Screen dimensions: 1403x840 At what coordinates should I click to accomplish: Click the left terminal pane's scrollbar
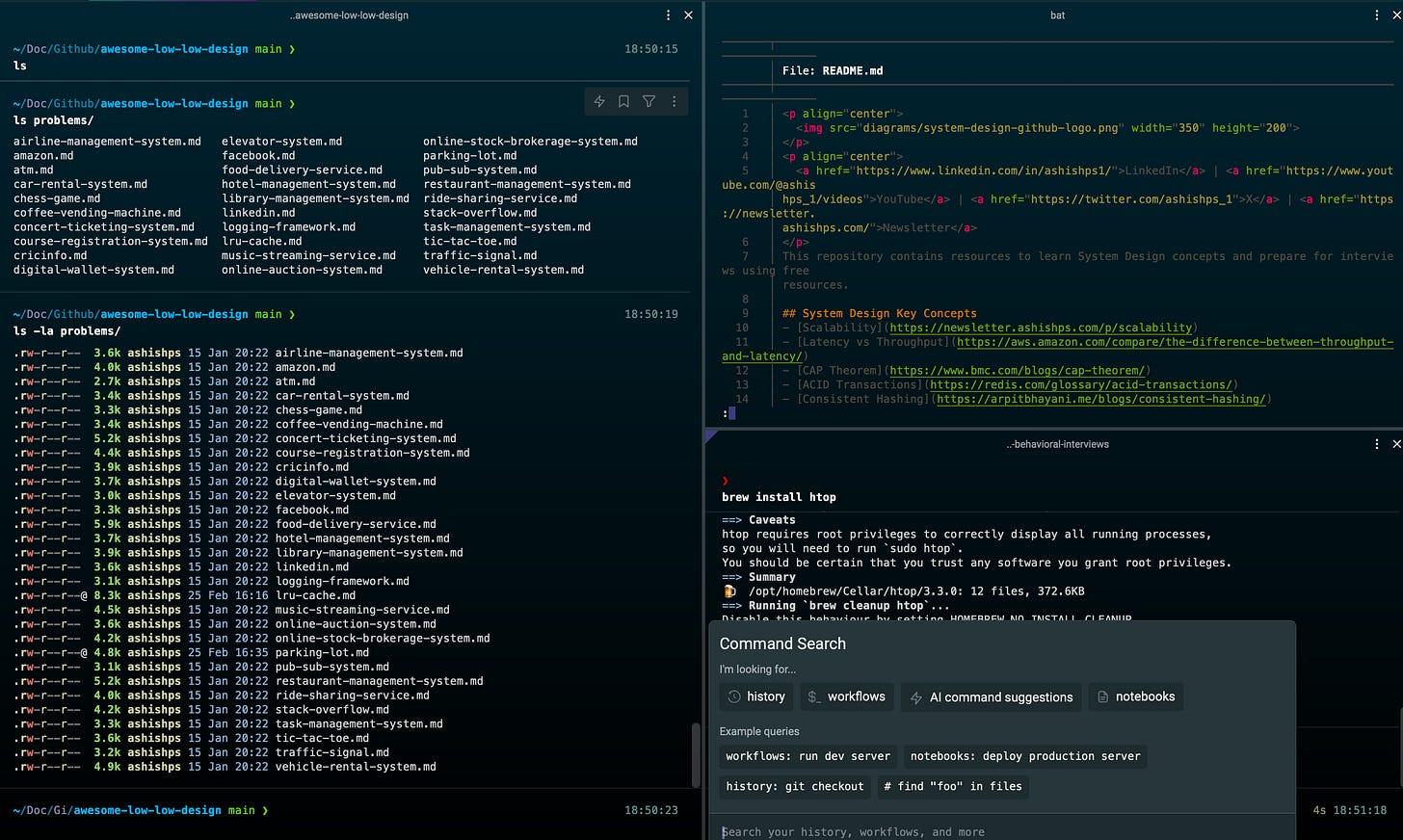click(x=696, y=755)
